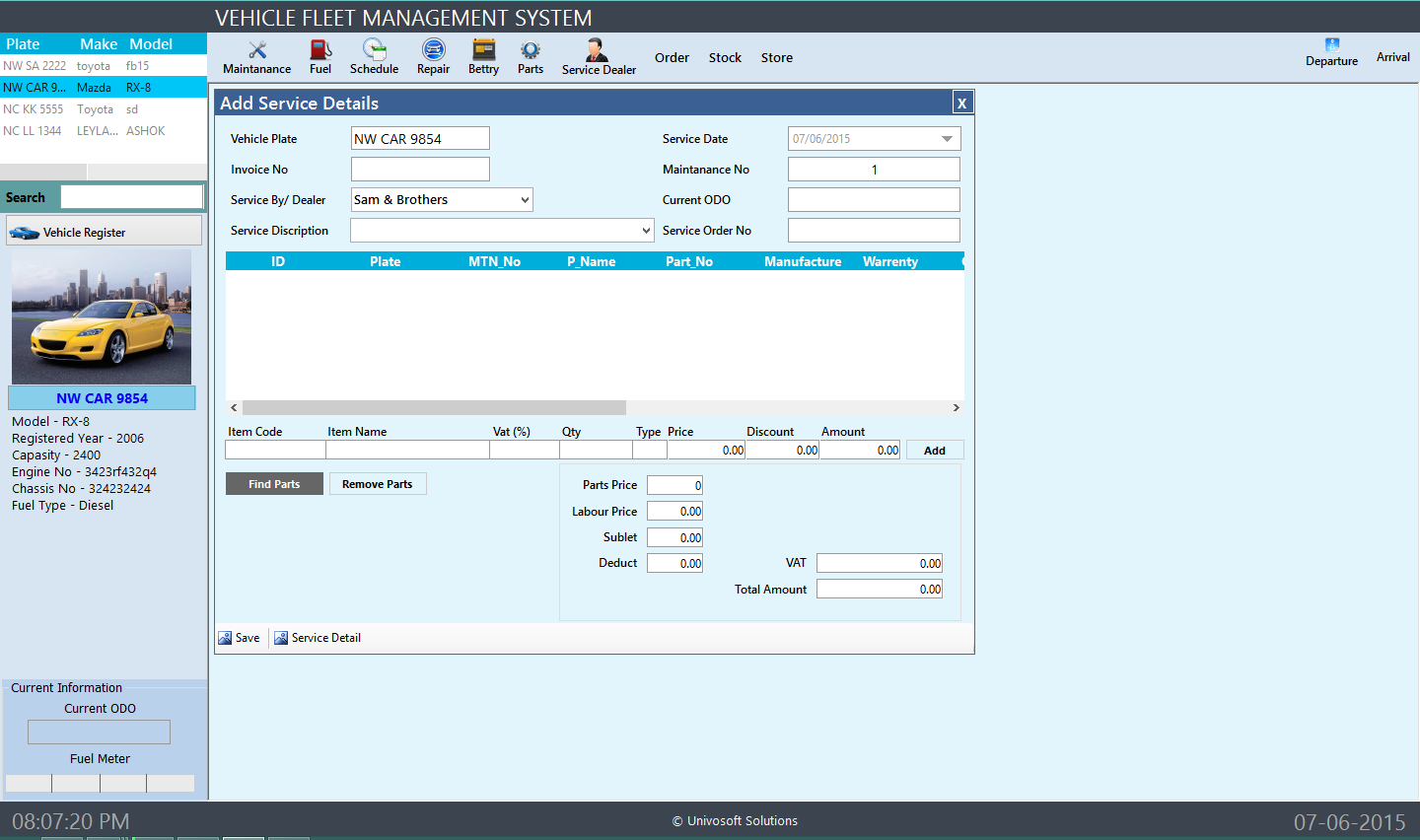Viewport: 1420px width, 840px height.
Task: Click the Find Parts button
Action: 274,484
